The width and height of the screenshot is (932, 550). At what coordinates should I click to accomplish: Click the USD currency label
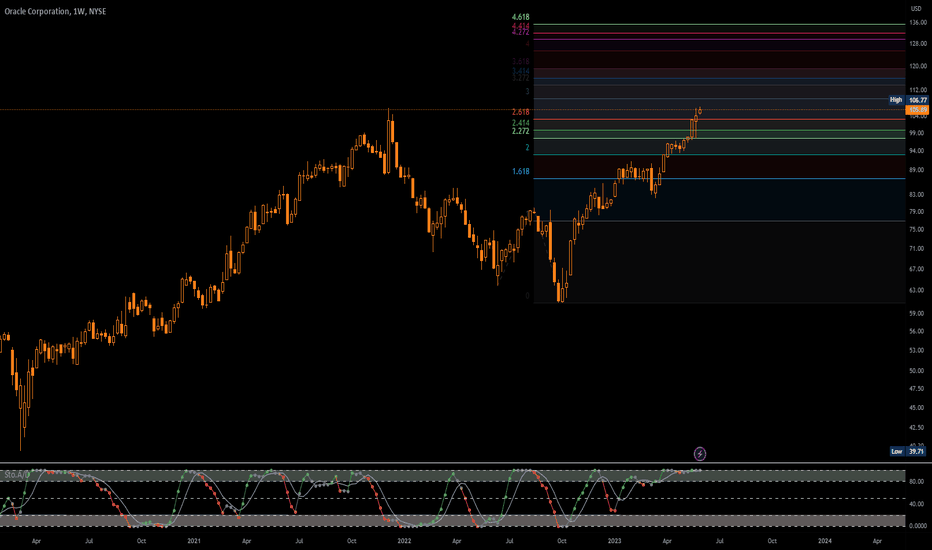[916, 8]
